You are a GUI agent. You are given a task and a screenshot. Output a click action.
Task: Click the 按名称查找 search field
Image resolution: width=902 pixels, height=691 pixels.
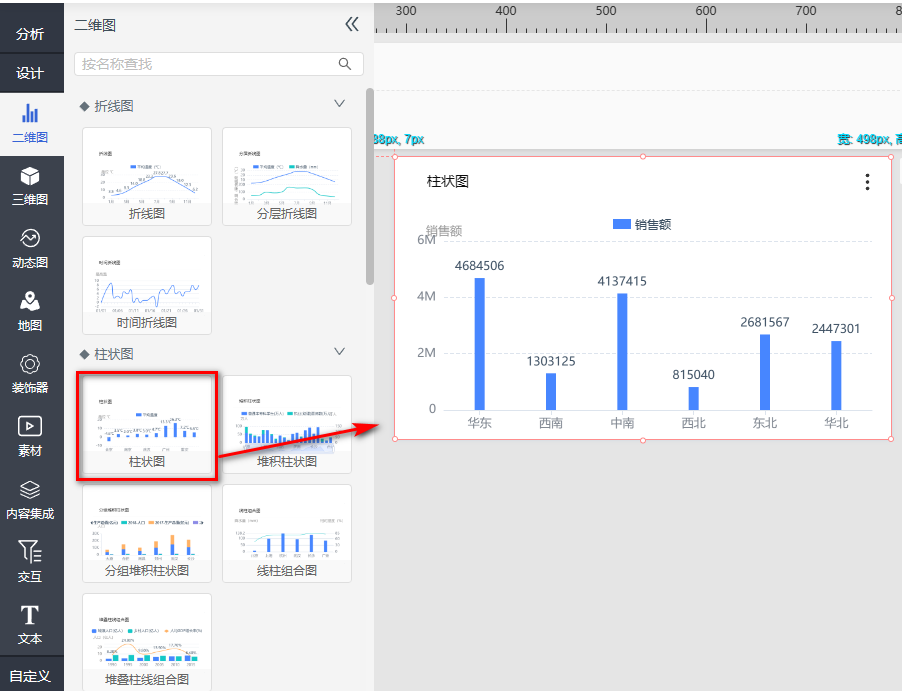pyautogui.click(x=205, y=64)
